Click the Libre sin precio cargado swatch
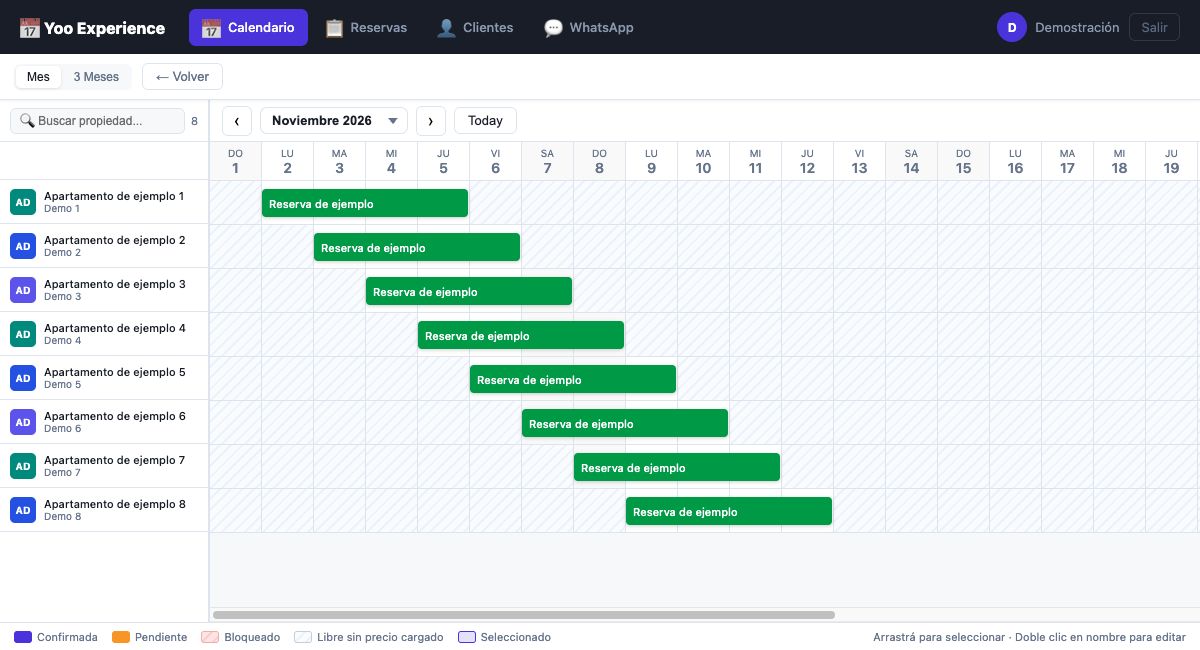The height and width of the screenshot is (650, 1200). [x=303, y=637]
